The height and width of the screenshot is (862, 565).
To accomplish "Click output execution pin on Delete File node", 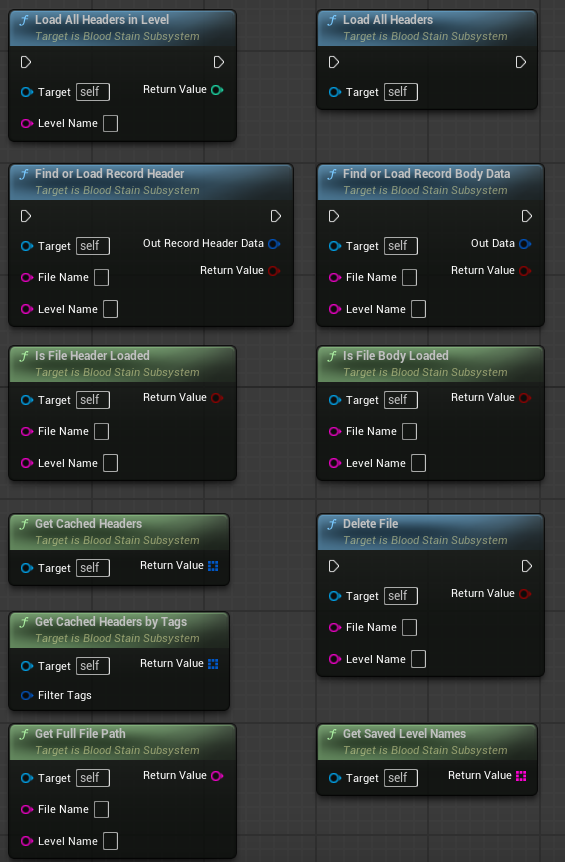I will [x=527, y=566].
